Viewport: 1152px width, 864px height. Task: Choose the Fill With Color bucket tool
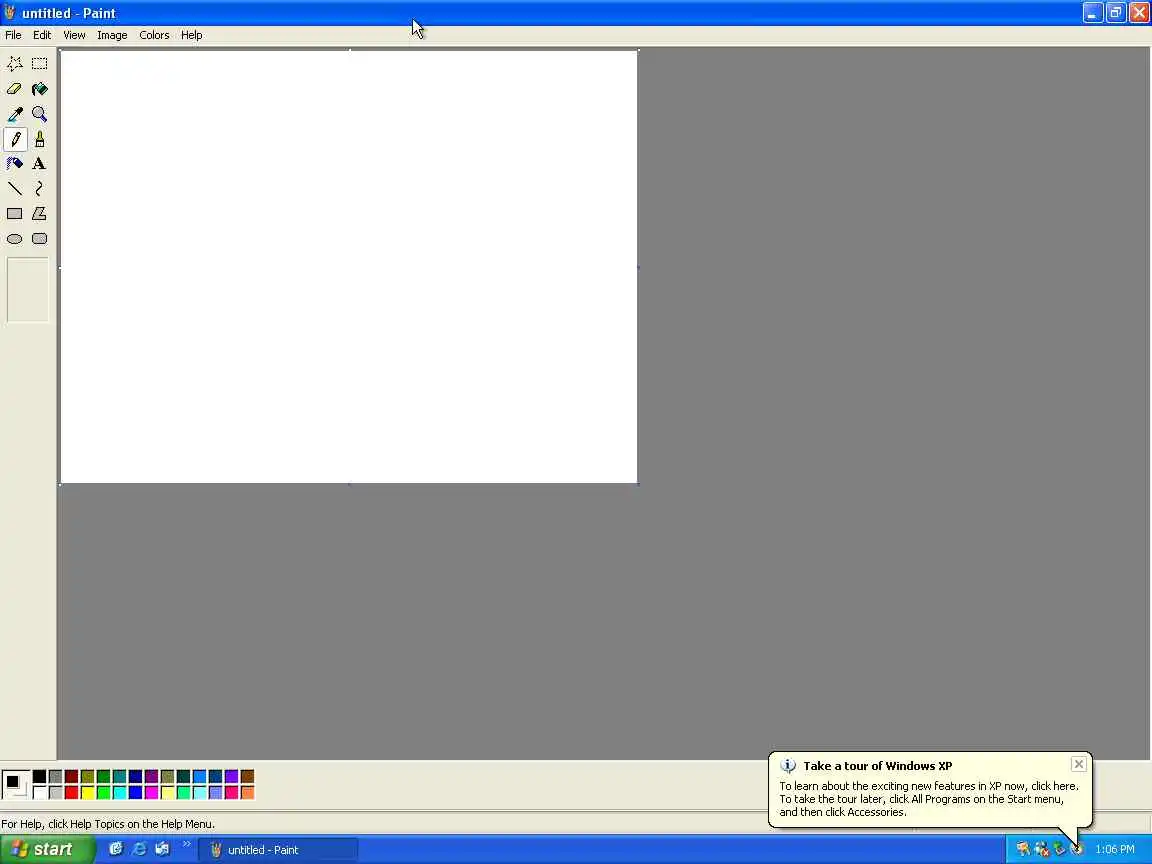click(x=40, y=89)
